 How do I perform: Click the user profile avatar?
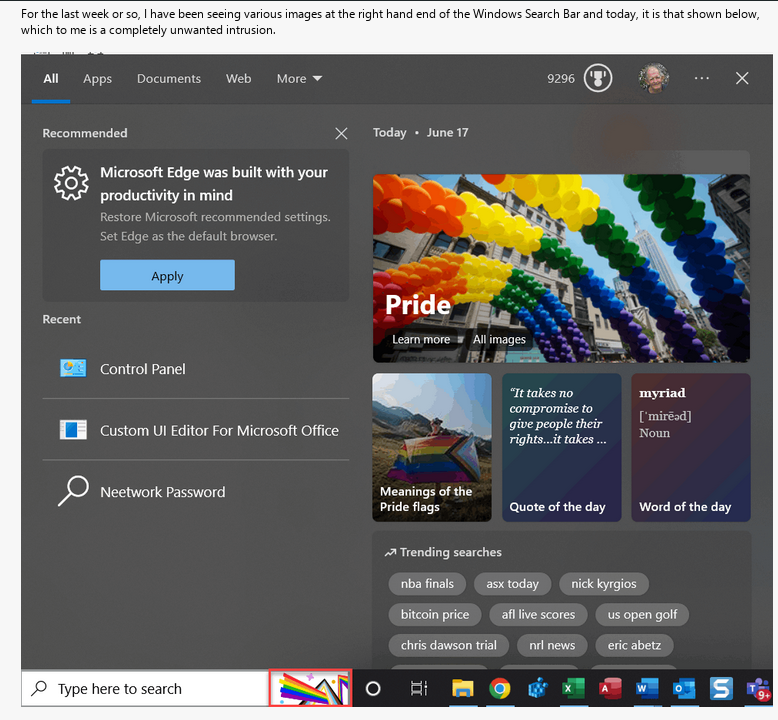[654, 78]
